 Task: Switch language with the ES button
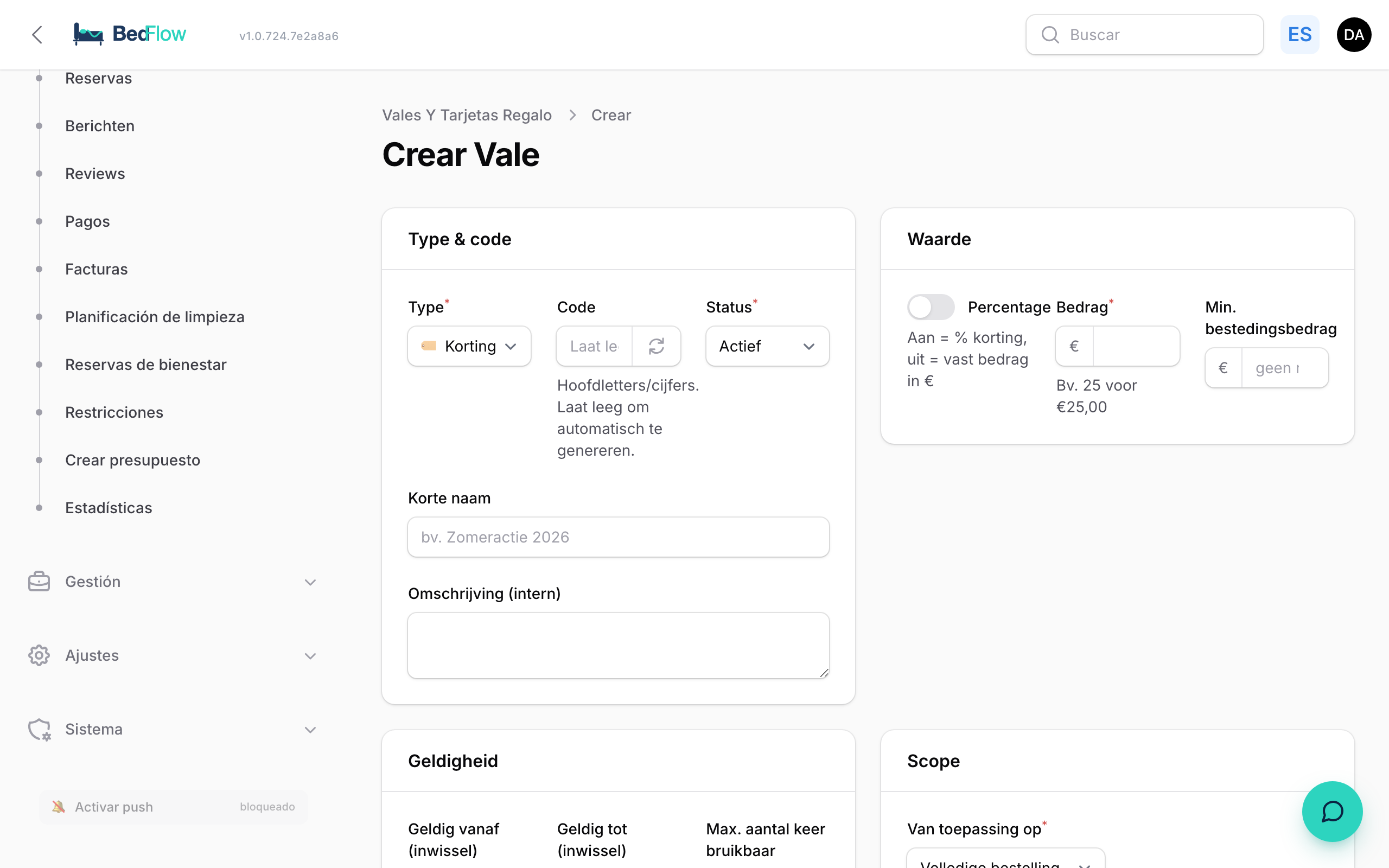[1299, 35]
